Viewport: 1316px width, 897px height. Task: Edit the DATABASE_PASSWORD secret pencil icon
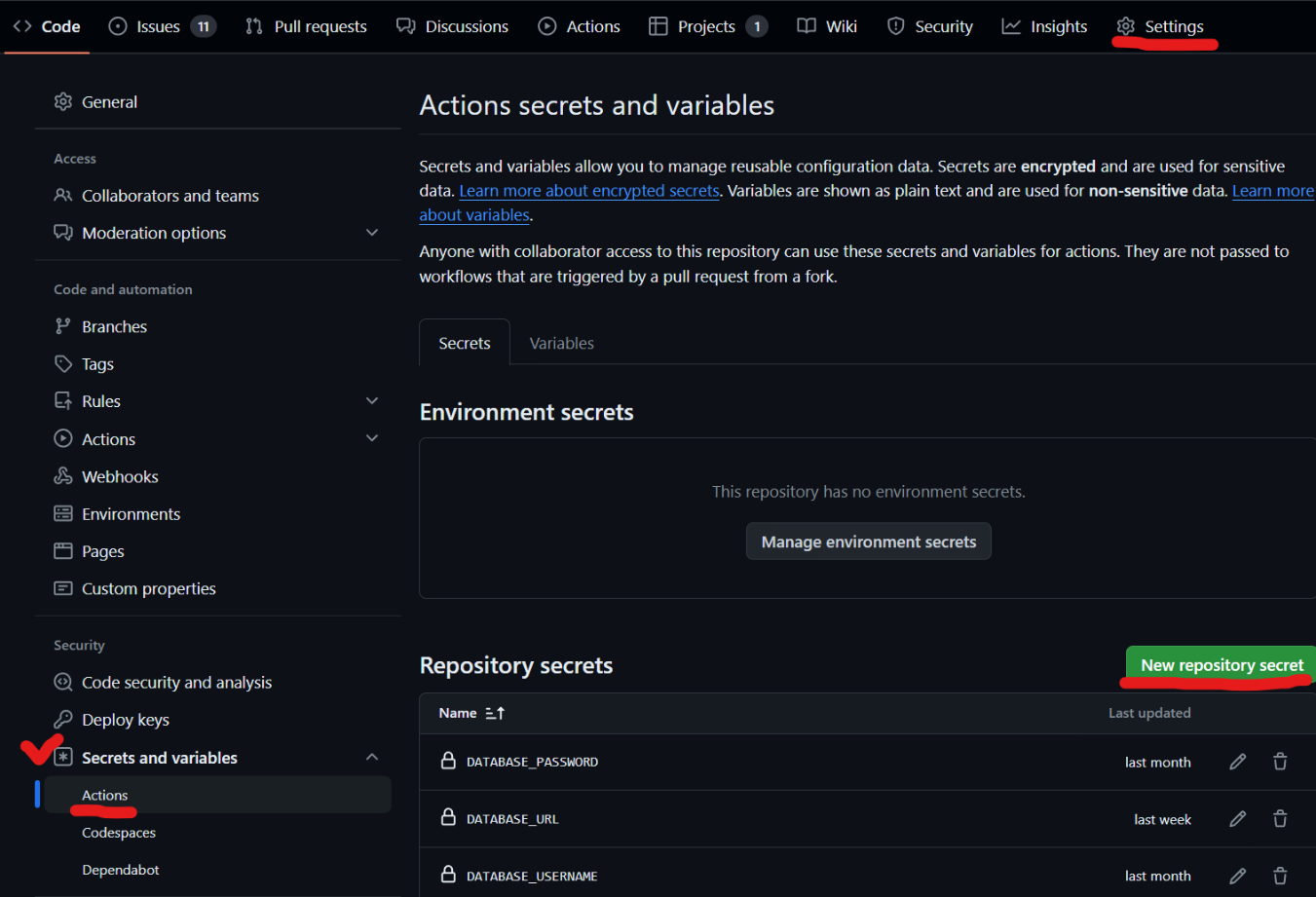(1237, 762)
